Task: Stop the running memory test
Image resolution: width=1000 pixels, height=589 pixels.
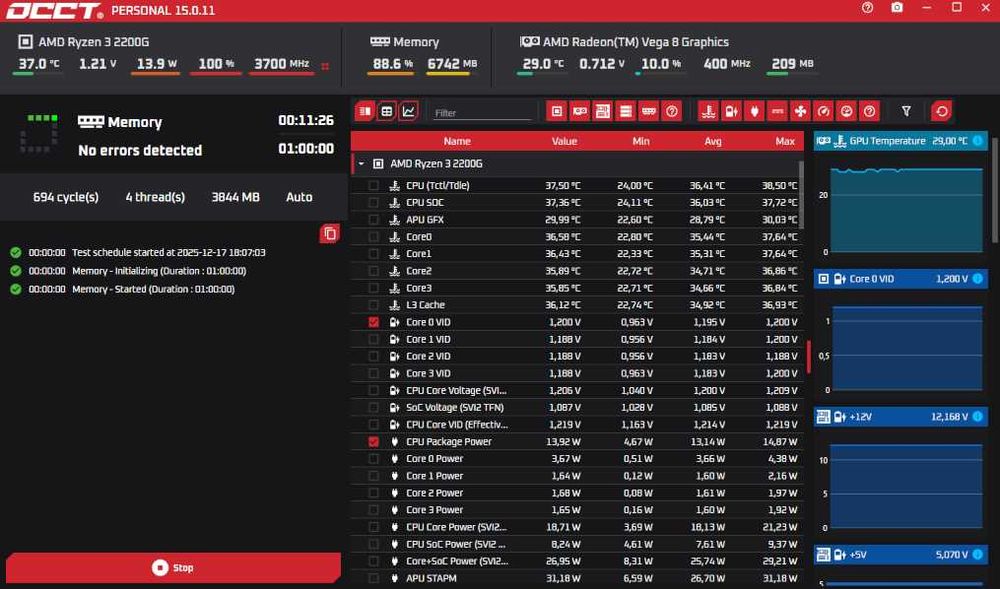Action: [173, 567]
